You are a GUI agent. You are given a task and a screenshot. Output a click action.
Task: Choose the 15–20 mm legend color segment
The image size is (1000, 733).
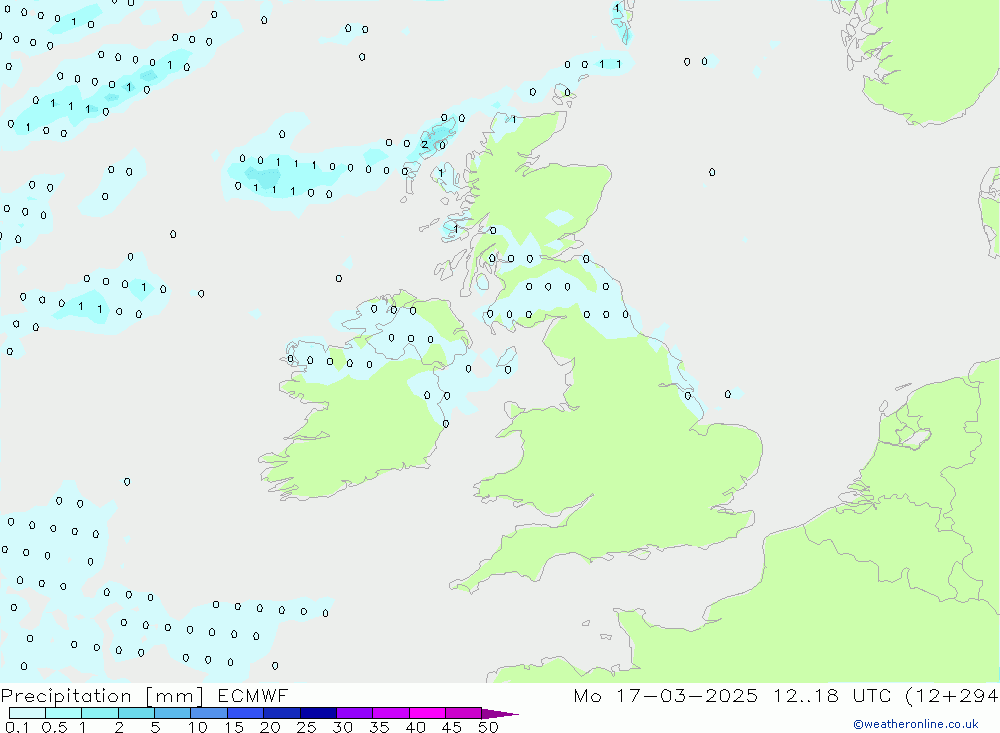tap(245, 713)
